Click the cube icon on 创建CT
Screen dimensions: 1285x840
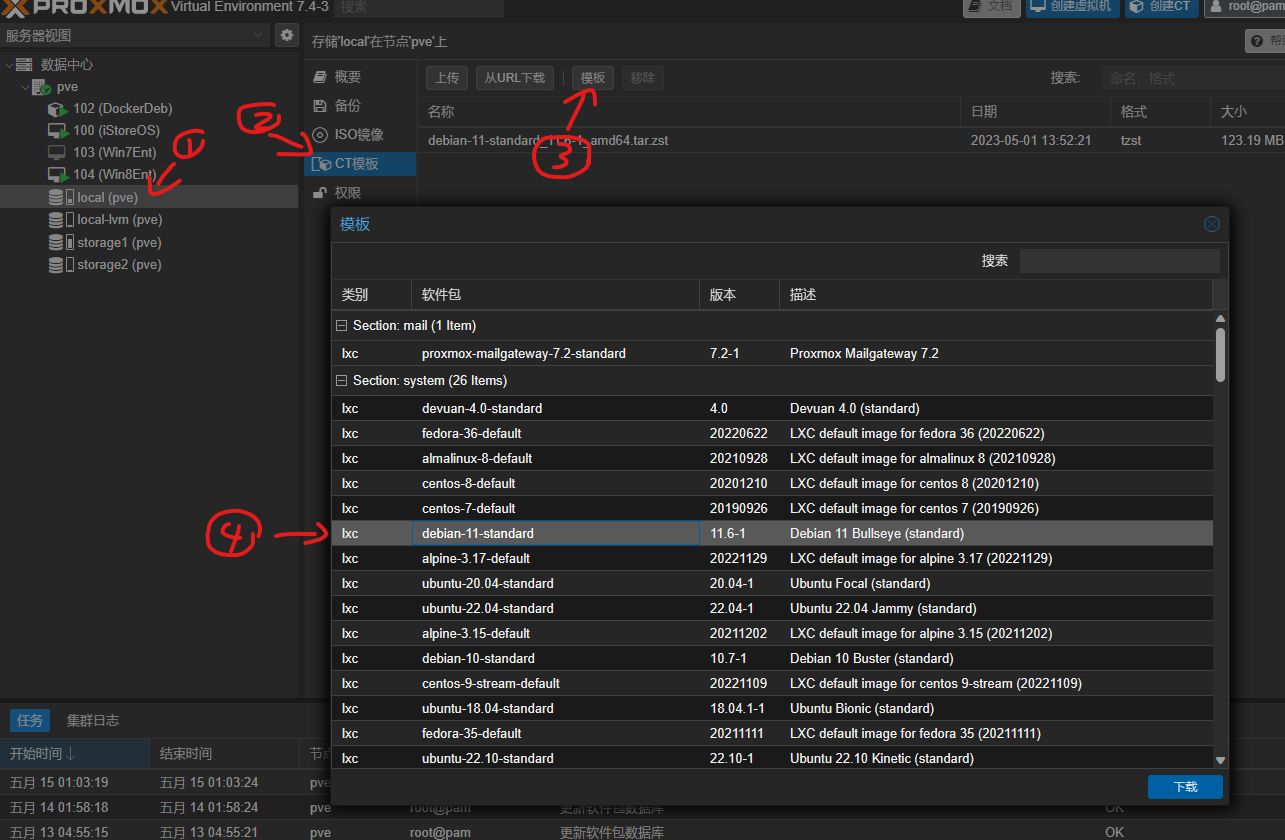point(1136,6)
